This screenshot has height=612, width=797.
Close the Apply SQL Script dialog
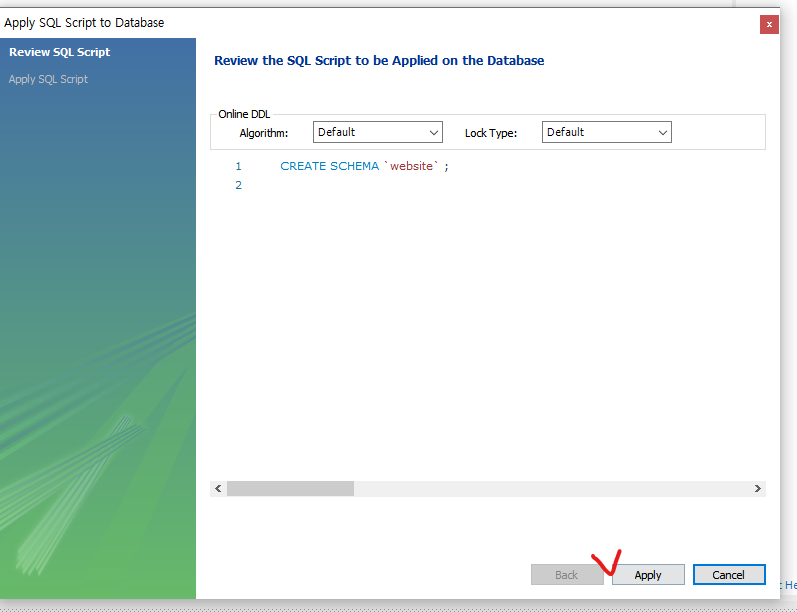[x=769, y=24]
